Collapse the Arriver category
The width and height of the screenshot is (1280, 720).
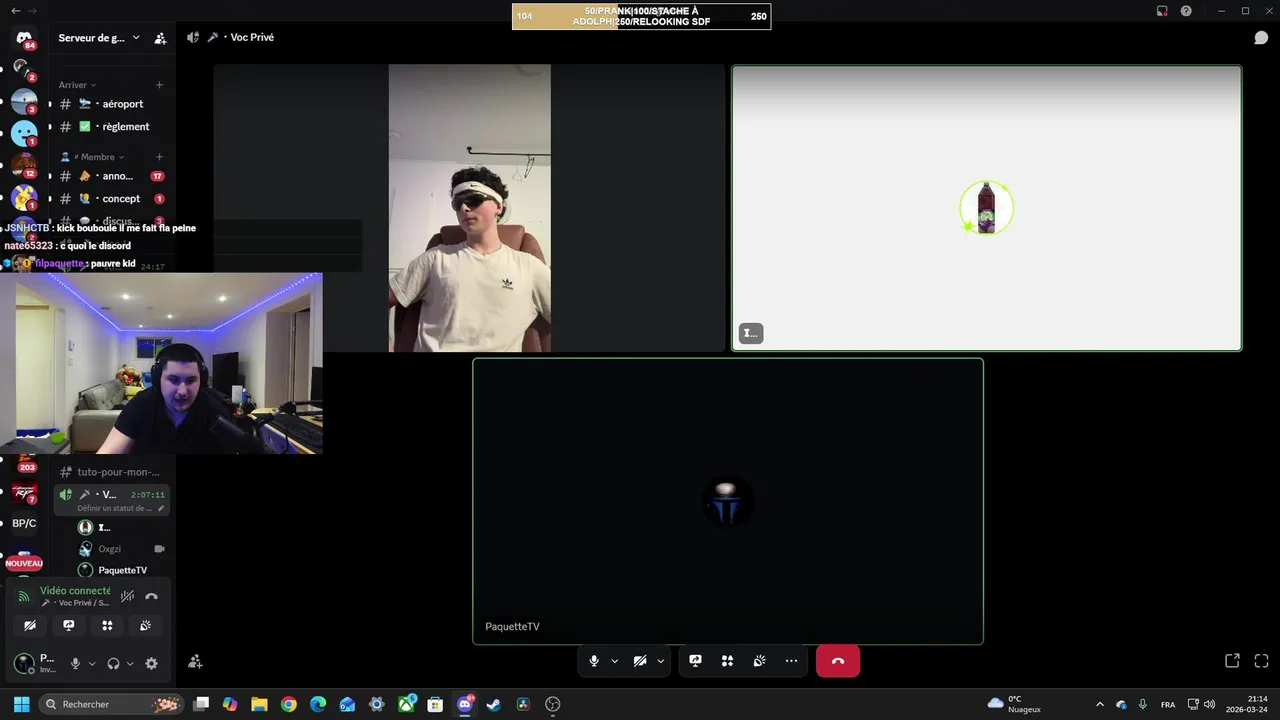(x=77, y=85)
